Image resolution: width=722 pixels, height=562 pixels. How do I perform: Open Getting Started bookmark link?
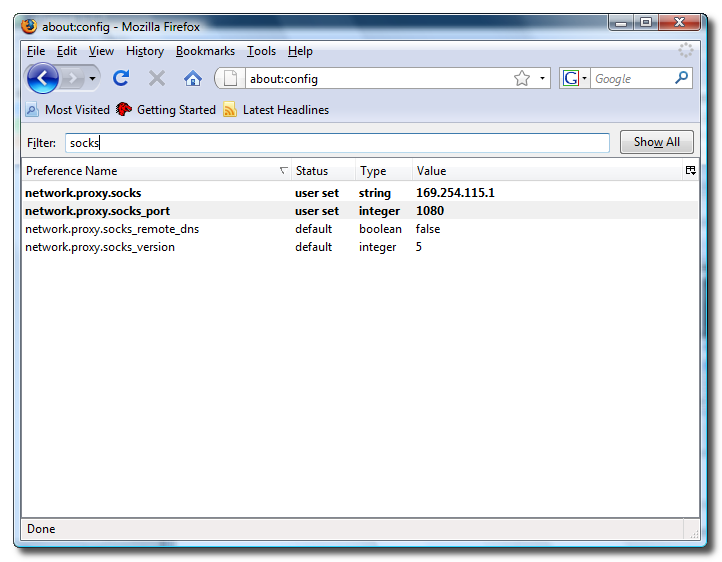pos(175,110)
